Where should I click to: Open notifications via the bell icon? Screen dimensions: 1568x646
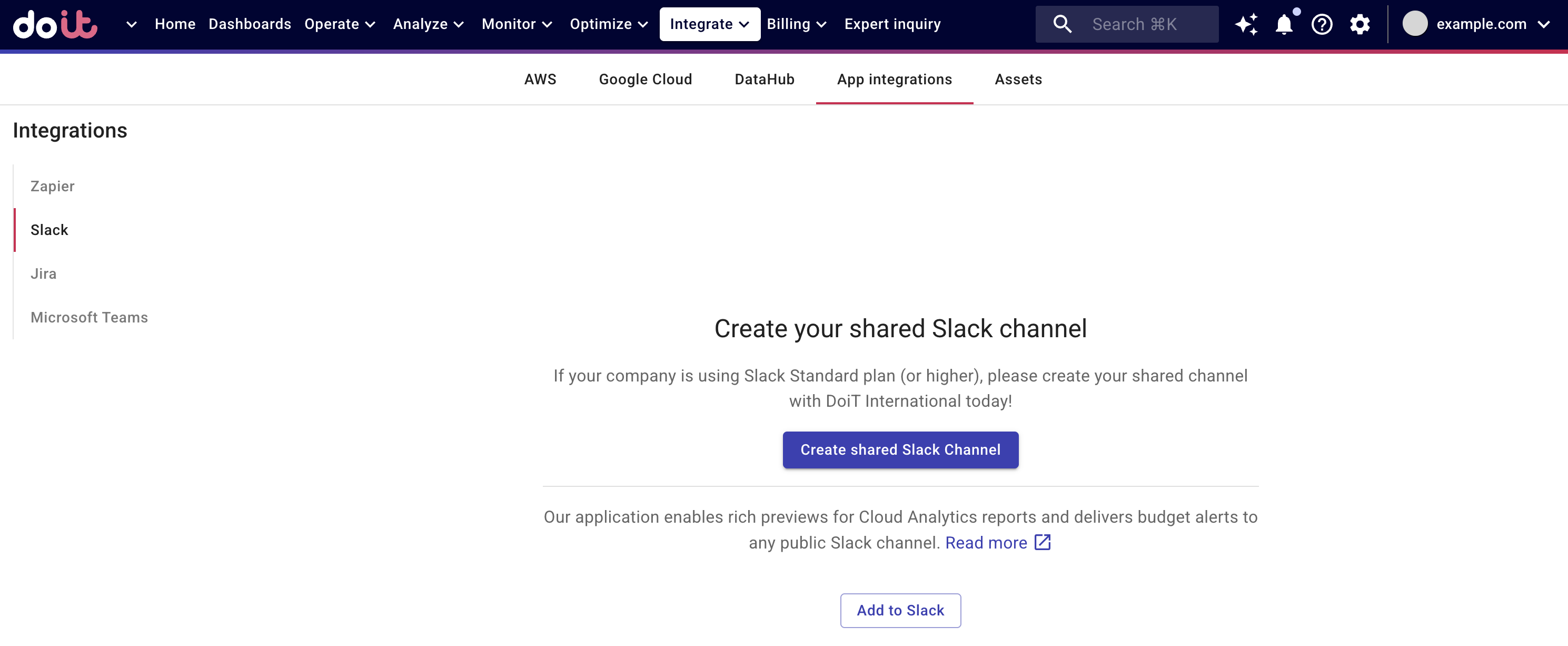(1284, 24)
